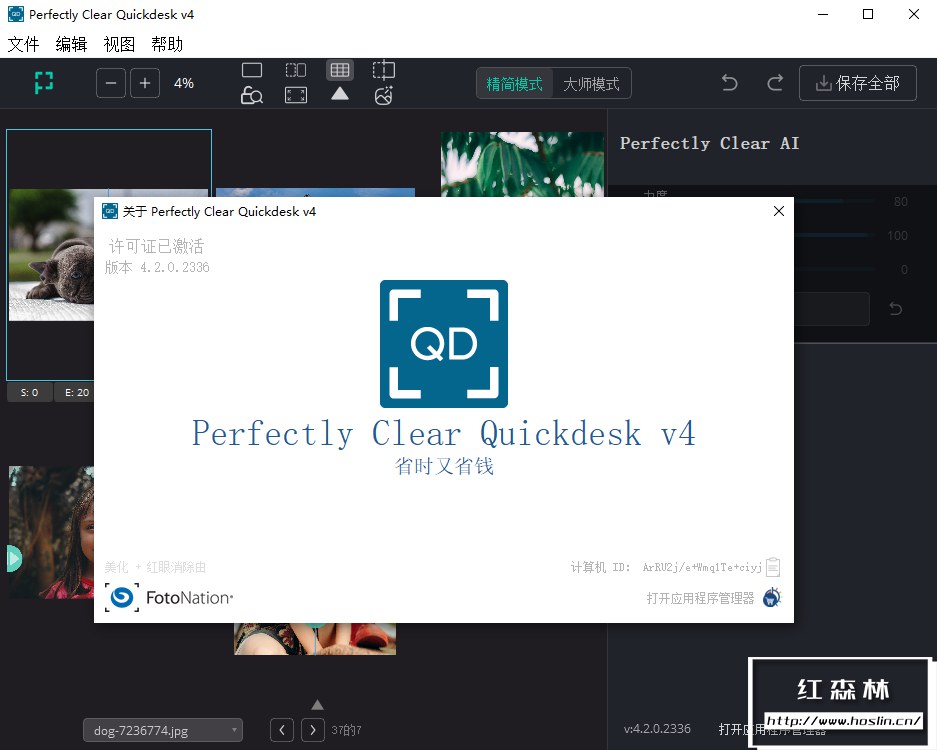Click the green Perfectly Clear logo icon

[x=44, y=83]
